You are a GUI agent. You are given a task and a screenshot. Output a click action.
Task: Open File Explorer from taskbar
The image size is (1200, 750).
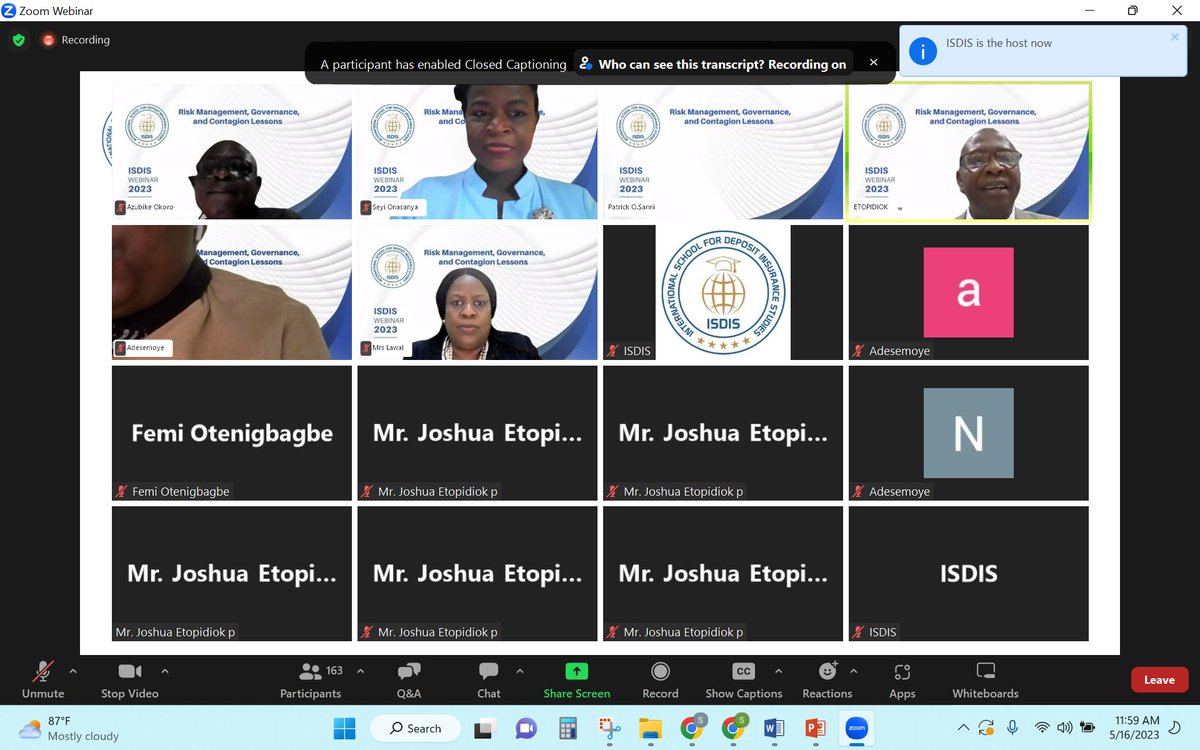click(650, 728)
